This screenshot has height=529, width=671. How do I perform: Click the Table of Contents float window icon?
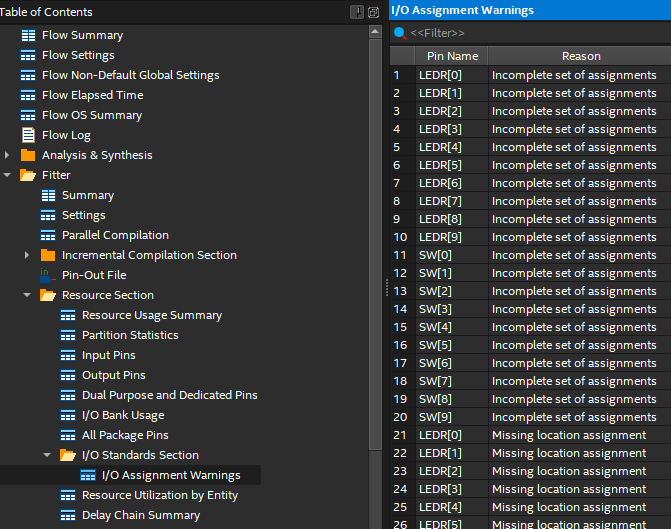373,12
